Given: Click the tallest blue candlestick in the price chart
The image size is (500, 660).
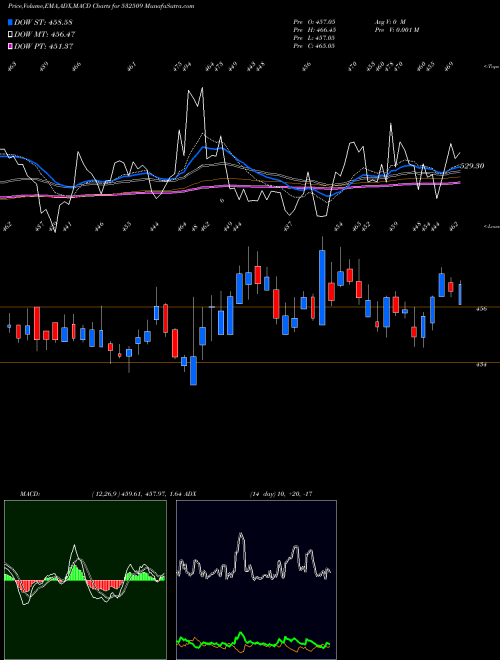Looking at the screenshot, I should 322,287.
